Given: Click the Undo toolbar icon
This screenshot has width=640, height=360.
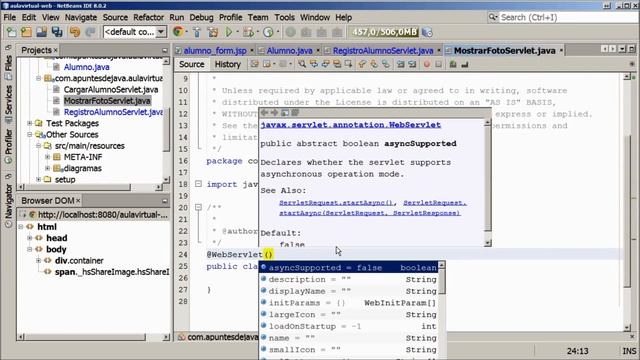Looking at the screenshot, I should point(75,32).
